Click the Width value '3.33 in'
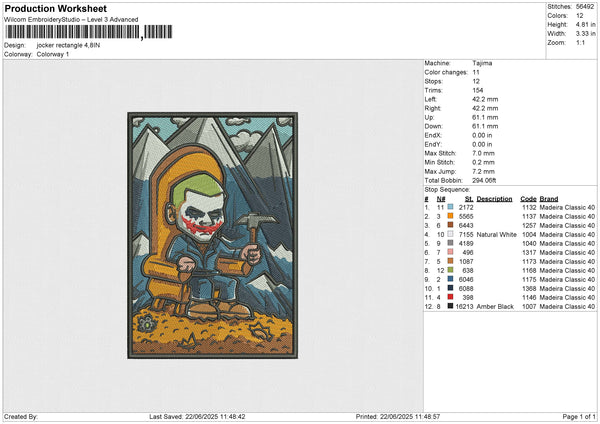600x424 pixels. click(x=585, y=34)
